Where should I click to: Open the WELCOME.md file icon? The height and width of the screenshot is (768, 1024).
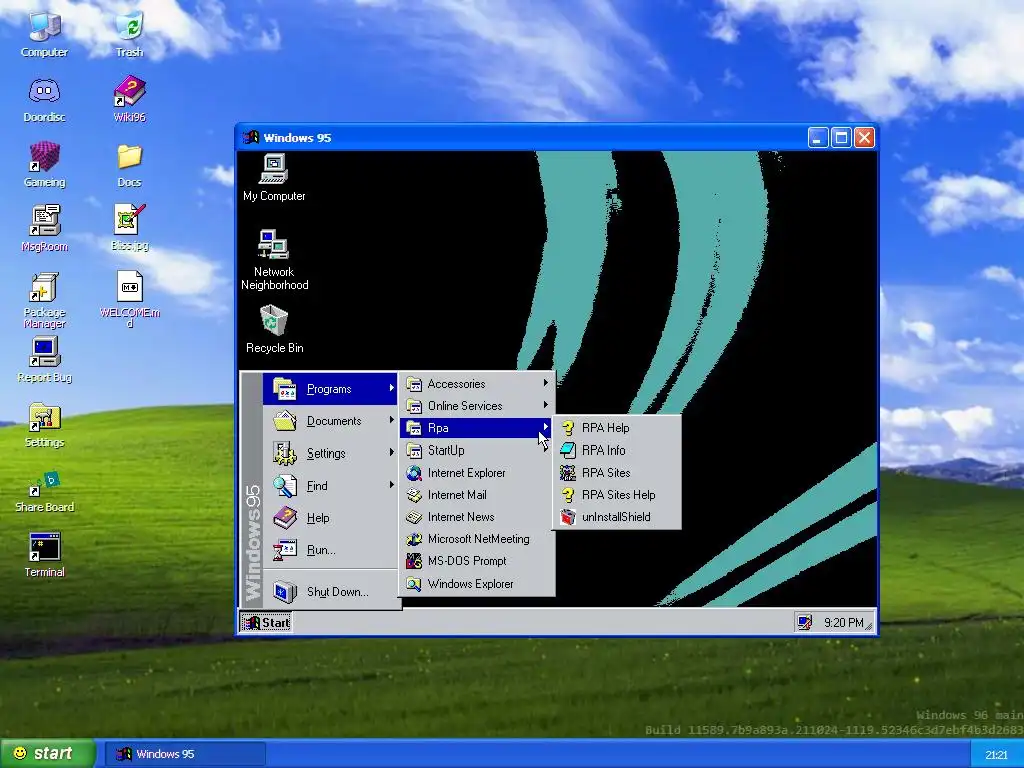tap(129, 300)
